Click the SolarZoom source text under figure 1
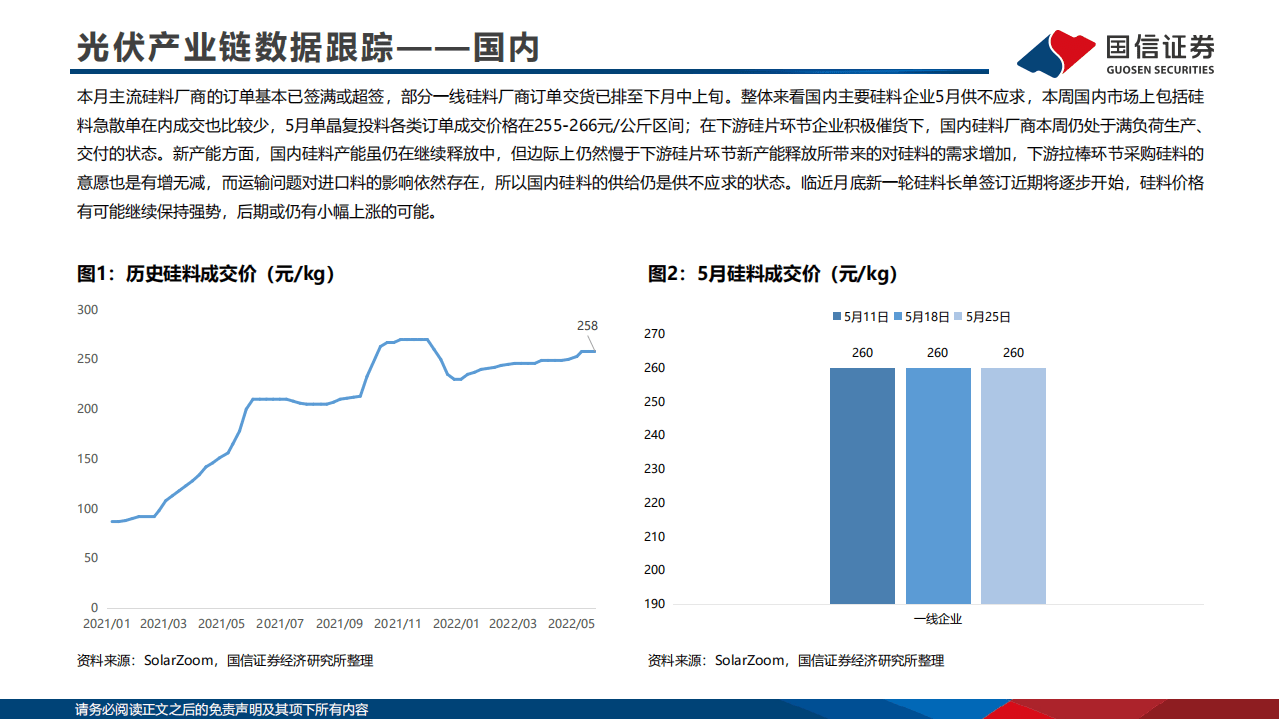Viewport: 1279px width, 719px height. click(223, 660)
